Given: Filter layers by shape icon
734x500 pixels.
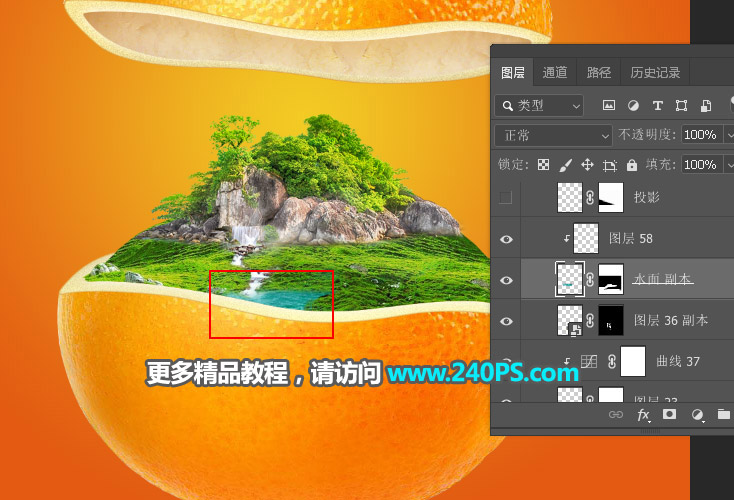Looking at the screenshot, I should [x=682, y=105].
